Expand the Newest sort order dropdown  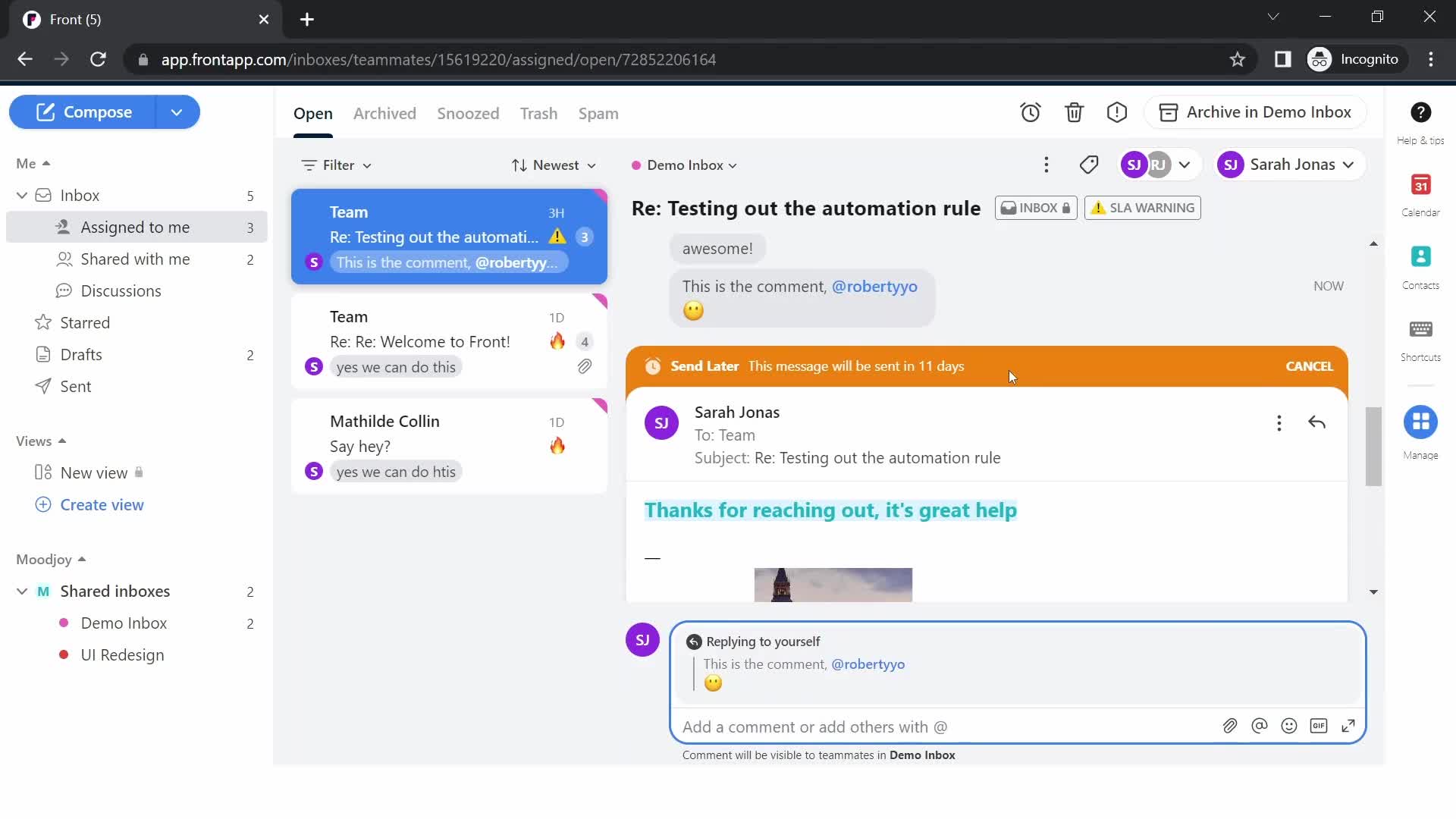[x=553, y=164]
